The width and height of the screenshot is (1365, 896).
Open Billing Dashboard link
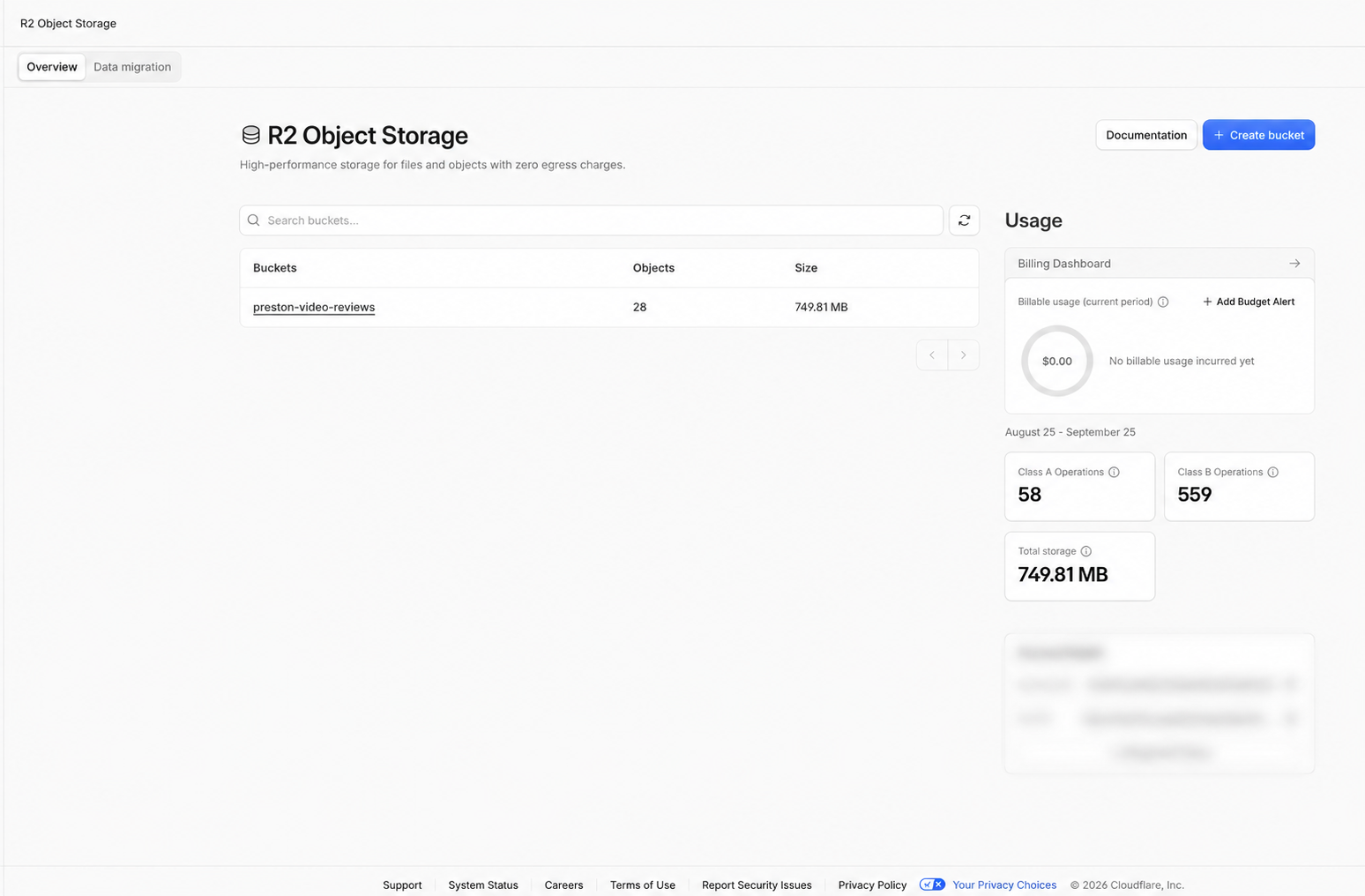(1160, 264)
